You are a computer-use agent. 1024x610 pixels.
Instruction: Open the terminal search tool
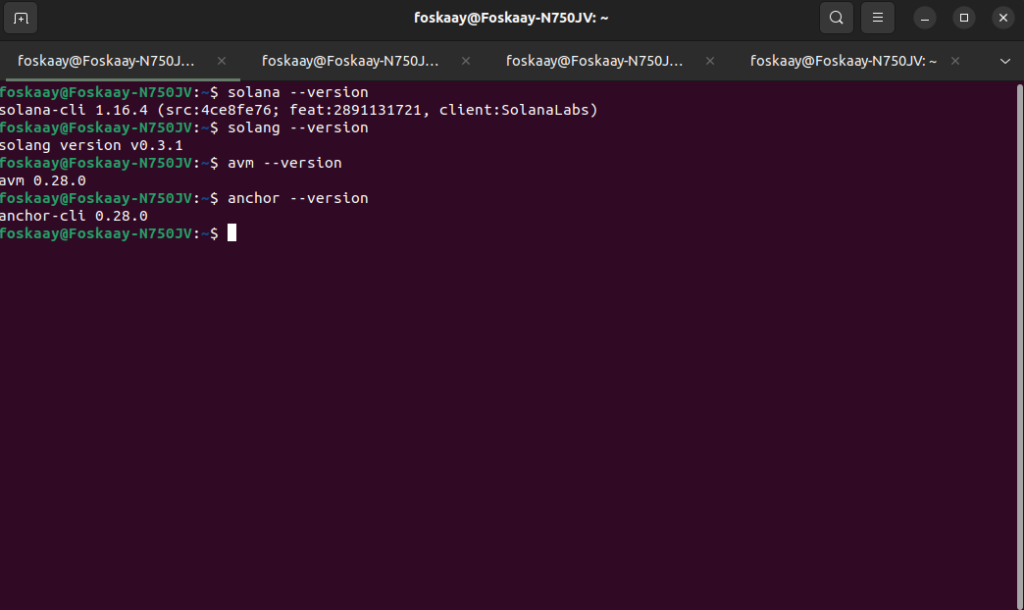(x=836, y=18)
